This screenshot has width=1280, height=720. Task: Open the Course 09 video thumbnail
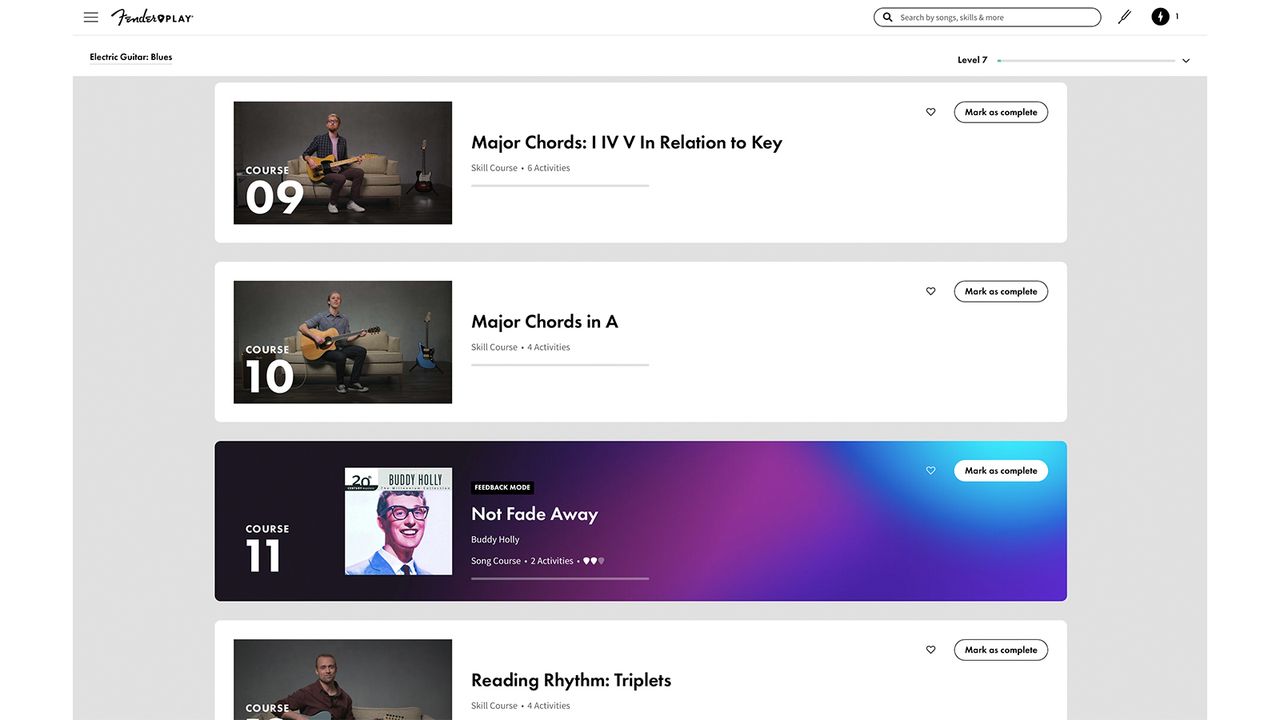pyautogui.click(x=343, y=163)
